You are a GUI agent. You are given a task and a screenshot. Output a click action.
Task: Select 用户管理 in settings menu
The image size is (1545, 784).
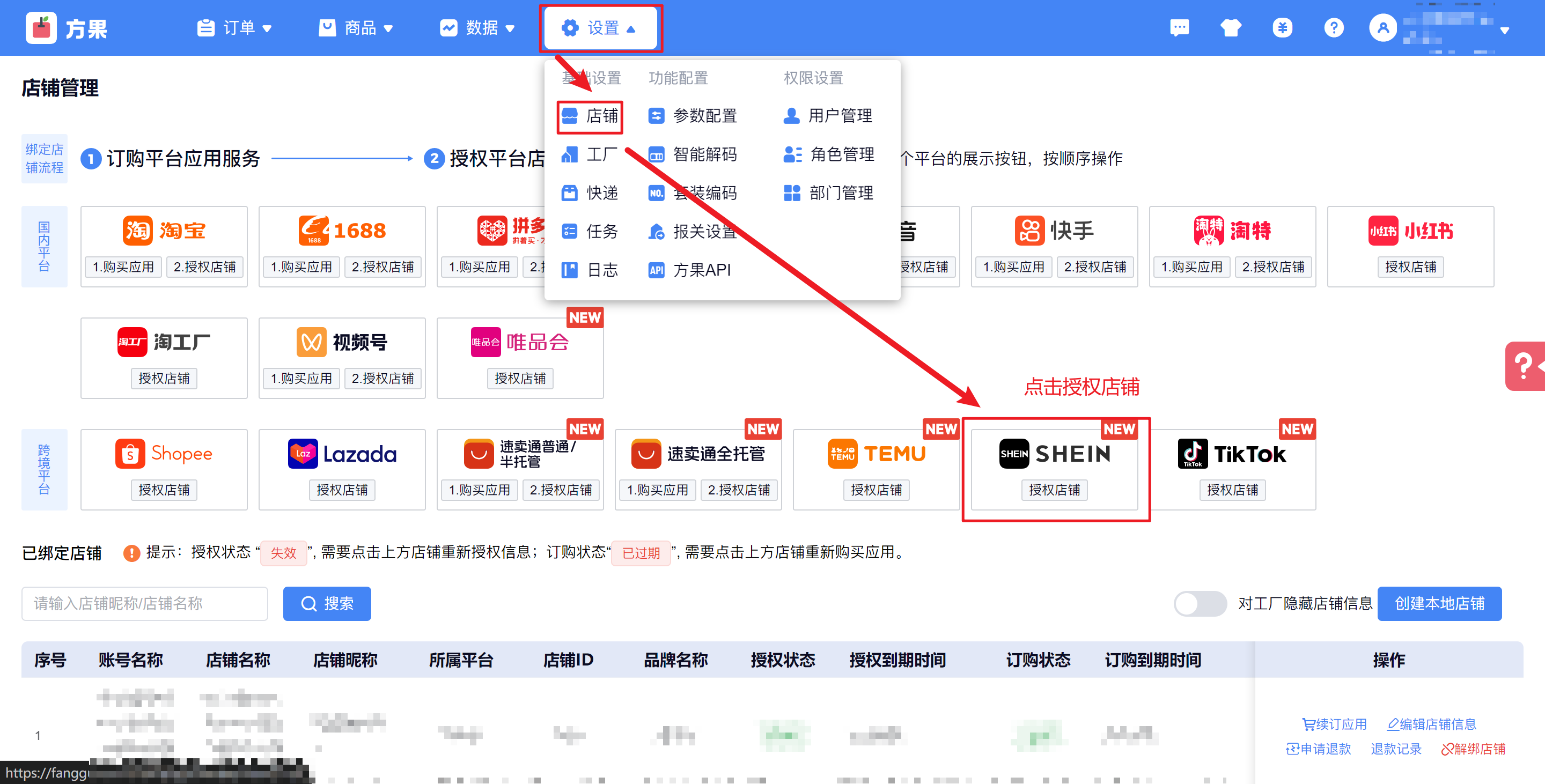840,116
